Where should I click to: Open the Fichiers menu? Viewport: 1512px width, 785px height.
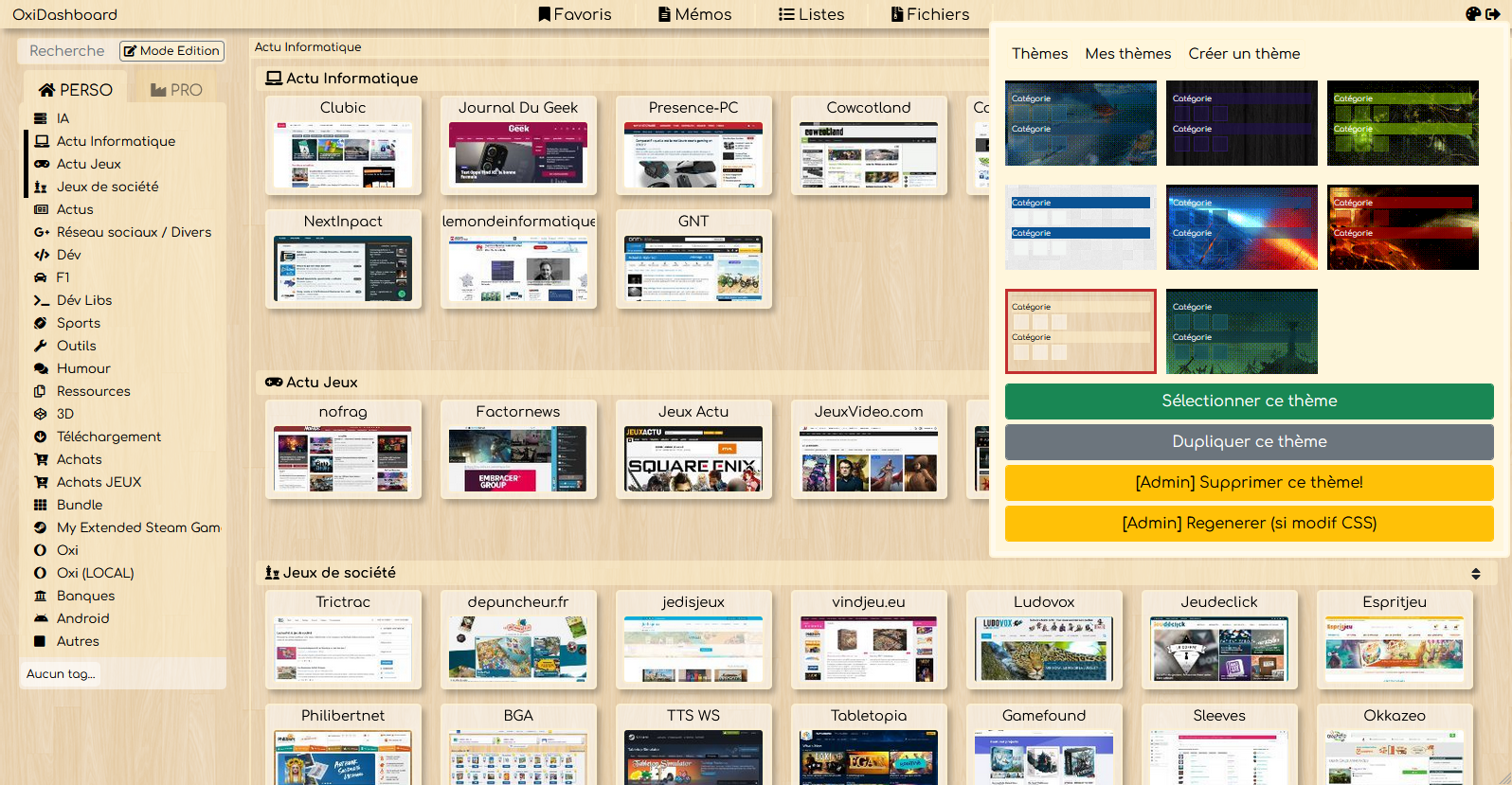pos(930,14)
